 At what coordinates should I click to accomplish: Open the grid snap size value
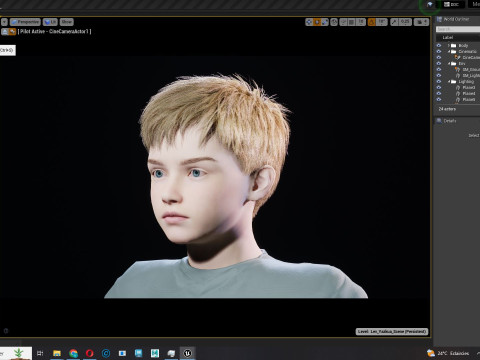(361, 22)
